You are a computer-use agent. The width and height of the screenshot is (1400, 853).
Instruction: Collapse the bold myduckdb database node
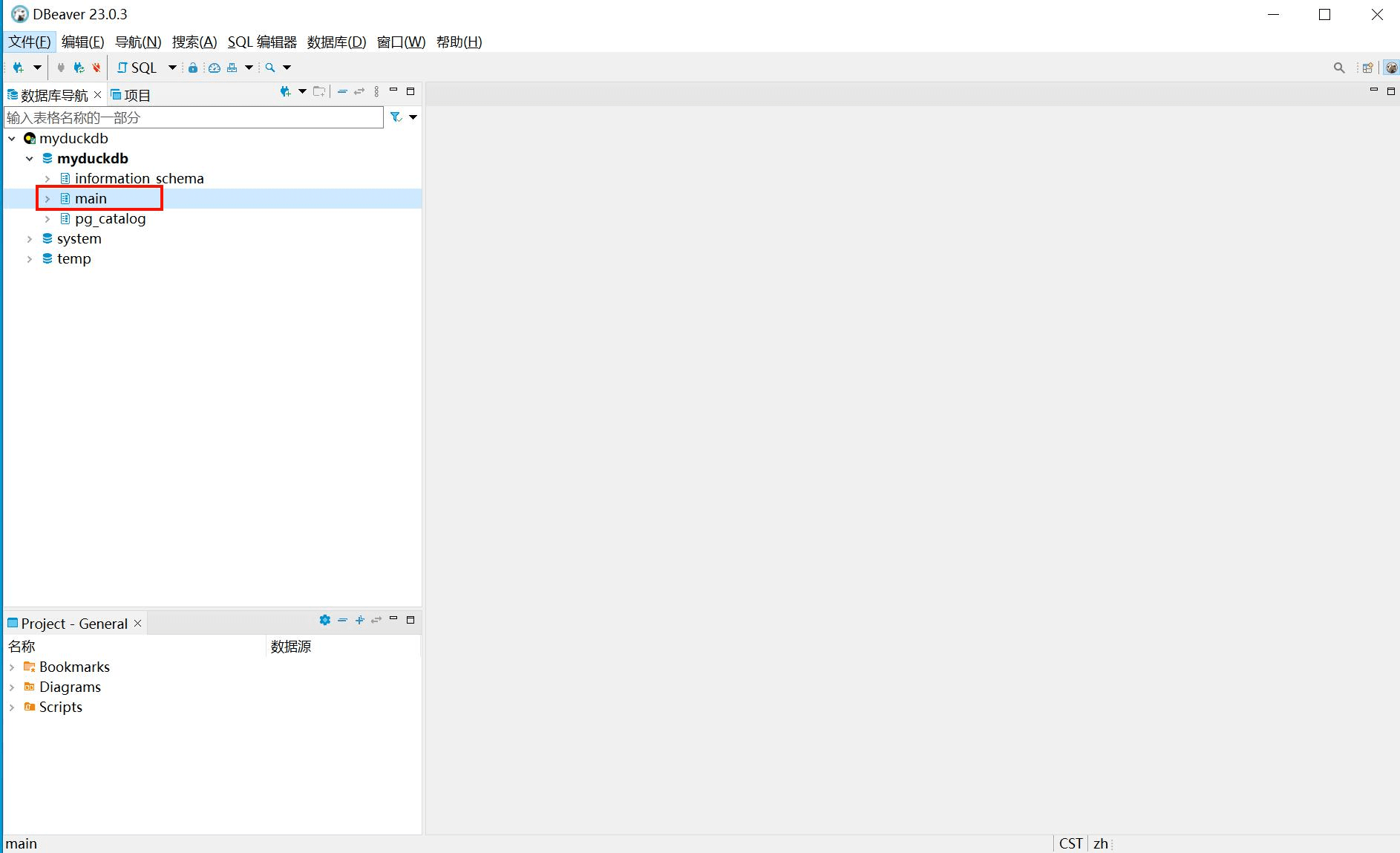pos(30,159)
